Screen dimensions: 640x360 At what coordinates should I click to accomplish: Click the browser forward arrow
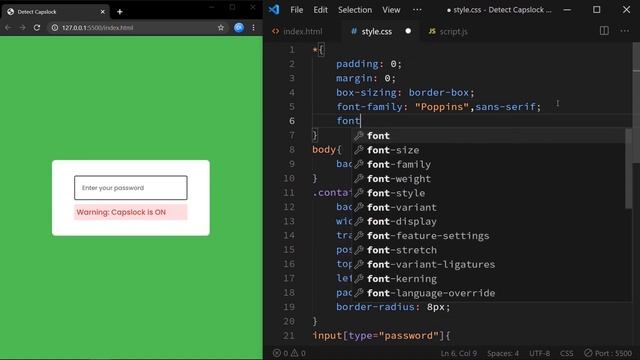click(x=22, y=27)
